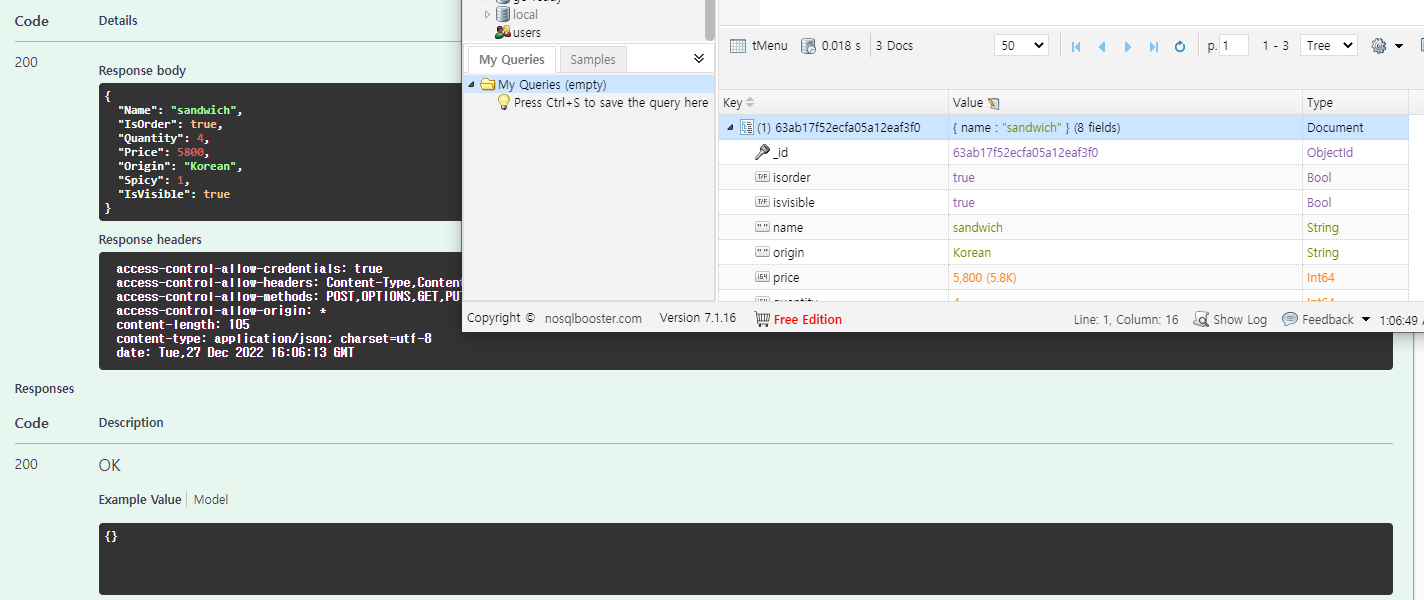
Task: Click the origin string type icon
Action: (x=762, y=252)
